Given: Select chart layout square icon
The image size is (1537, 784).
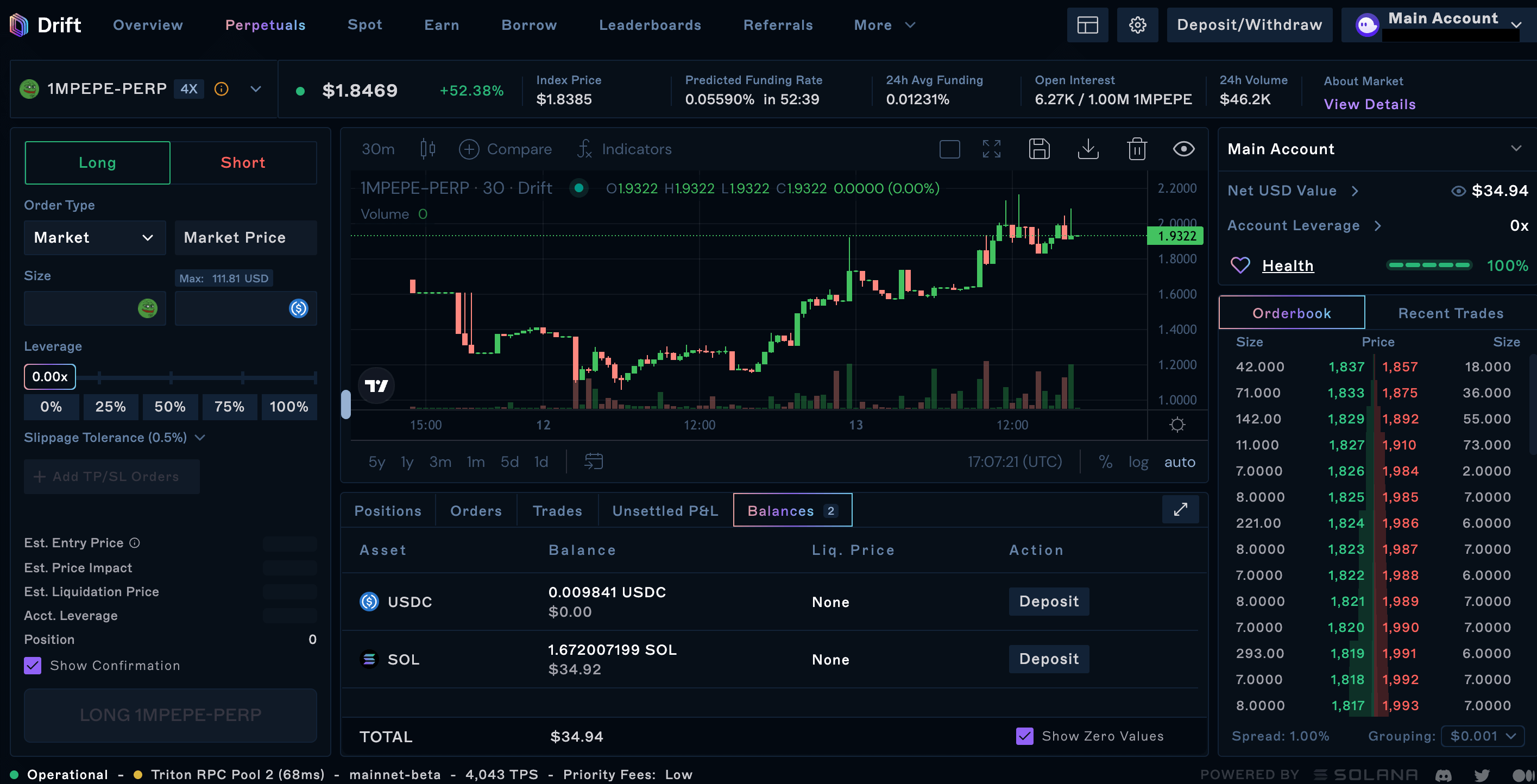Looking at the screenshot, I should click(949, 149).
